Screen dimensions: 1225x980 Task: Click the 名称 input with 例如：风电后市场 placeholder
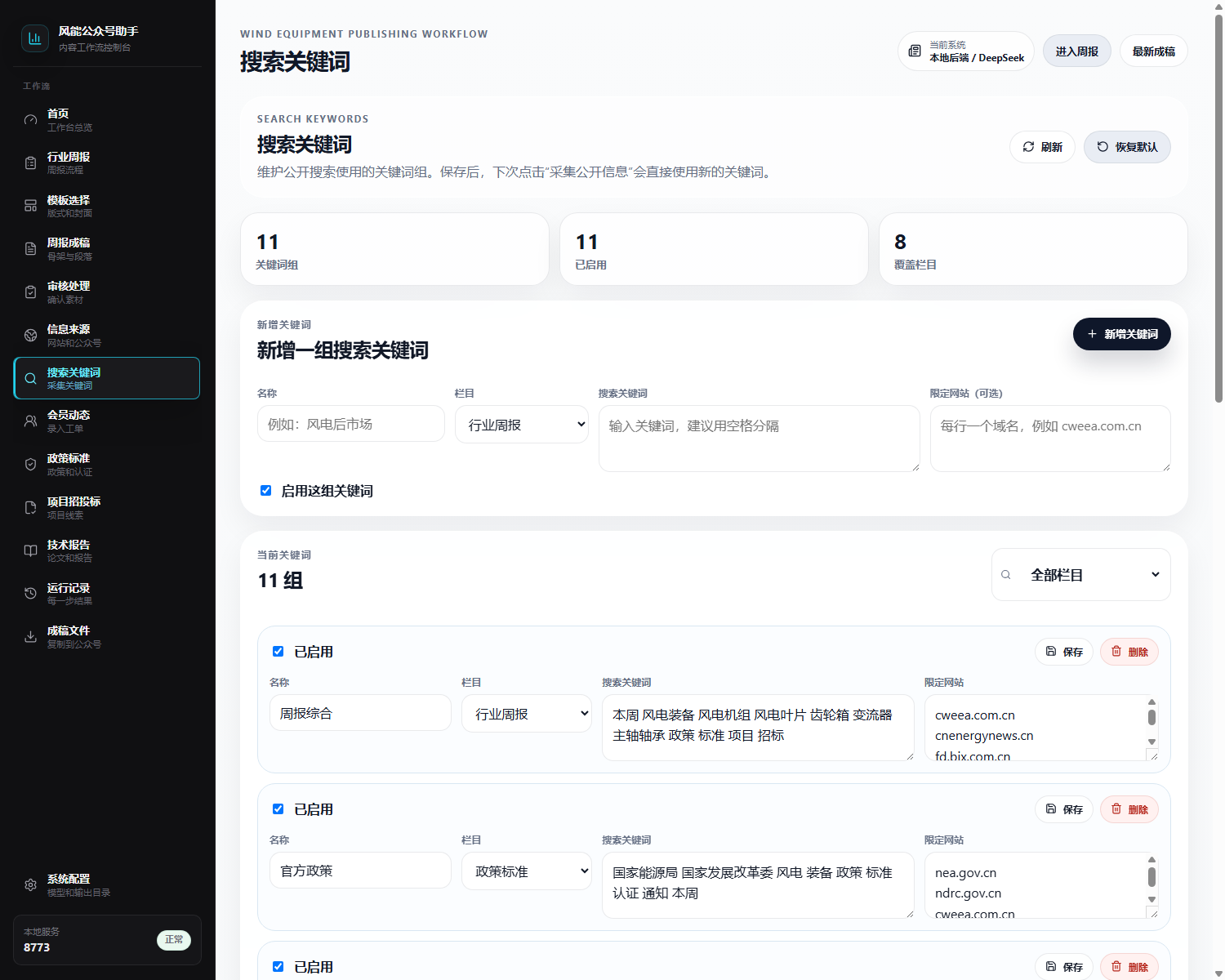(x=351, y=424)
